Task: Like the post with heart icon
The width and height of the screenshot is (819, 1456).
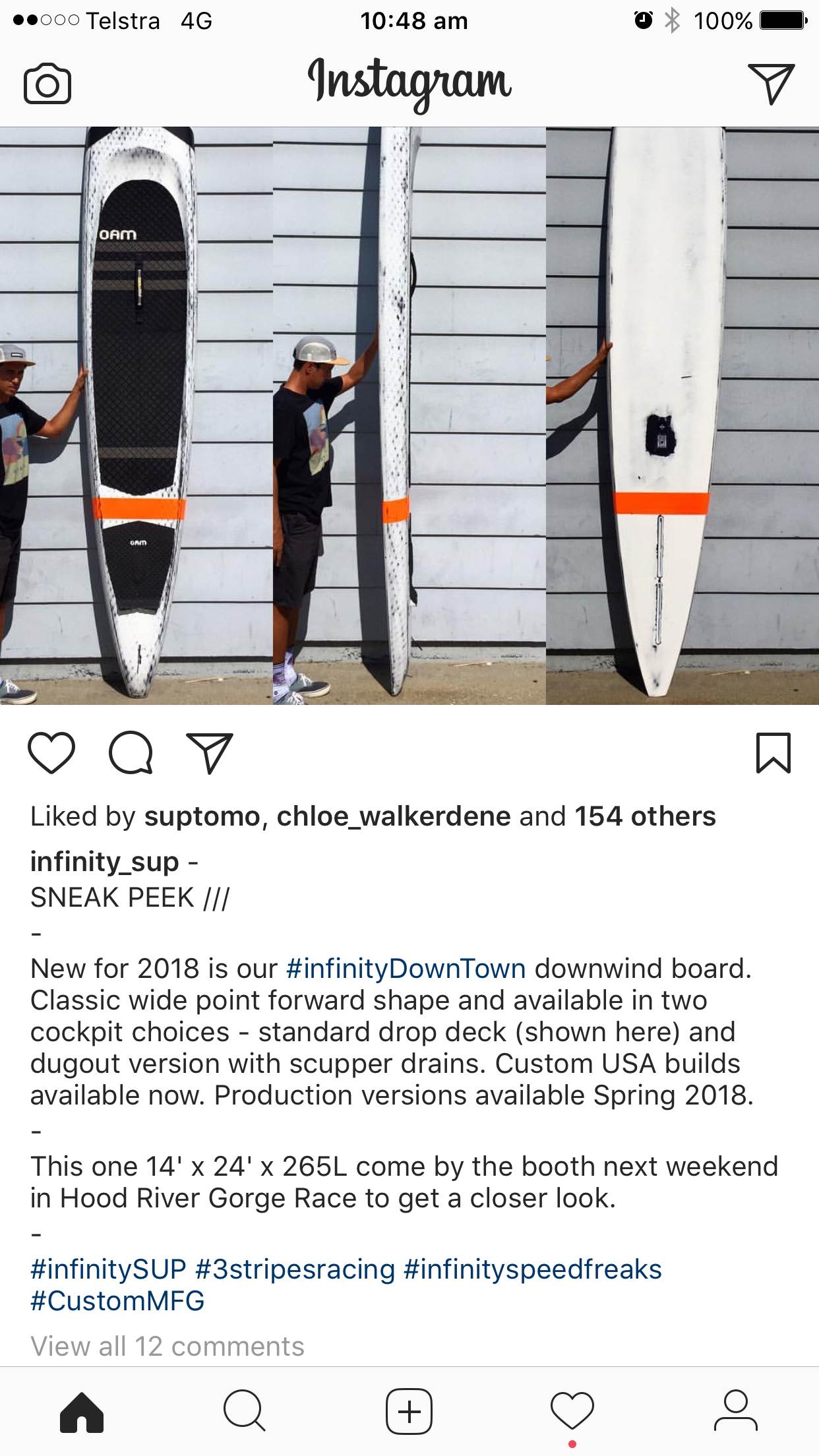Action: (51, 752)
